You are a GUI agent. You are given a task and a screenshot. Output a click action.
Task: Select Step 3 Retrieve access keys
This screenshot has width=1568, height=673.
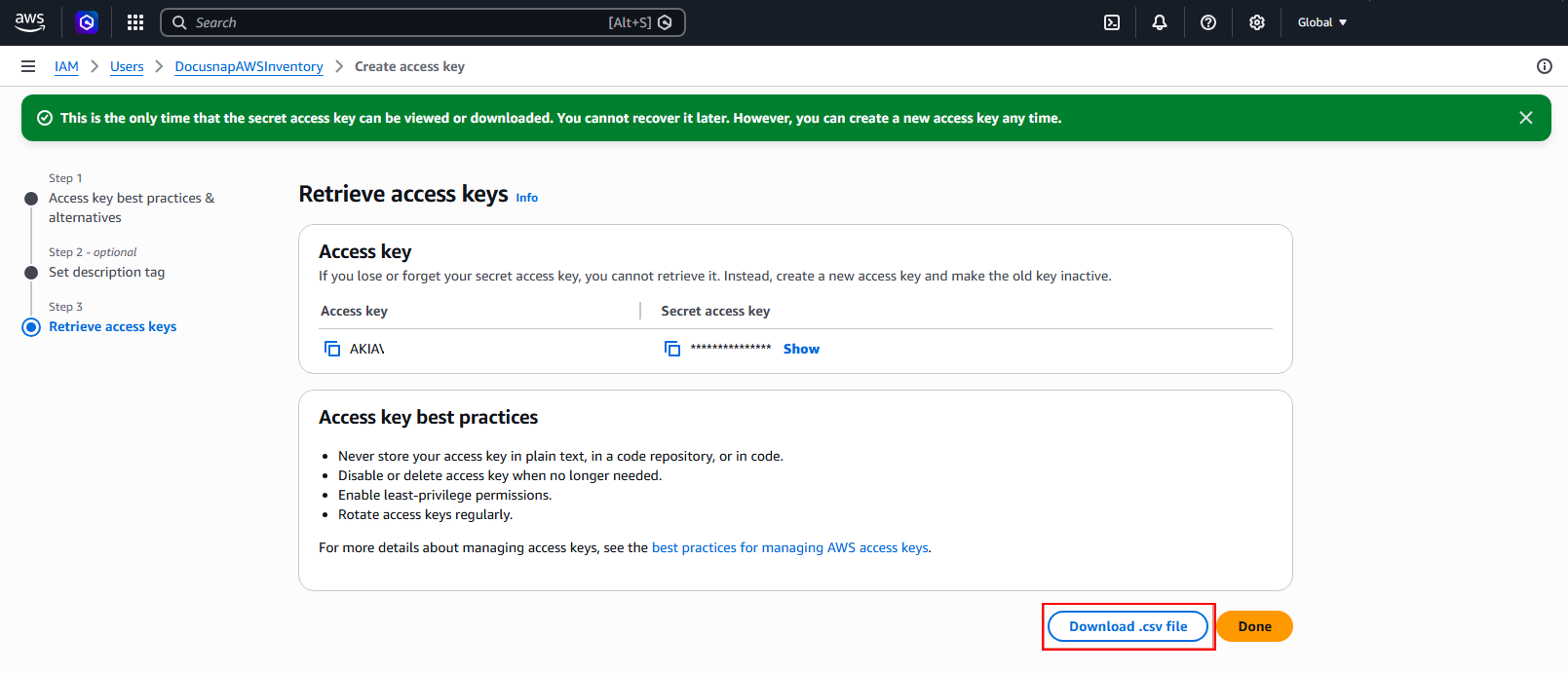113,326
